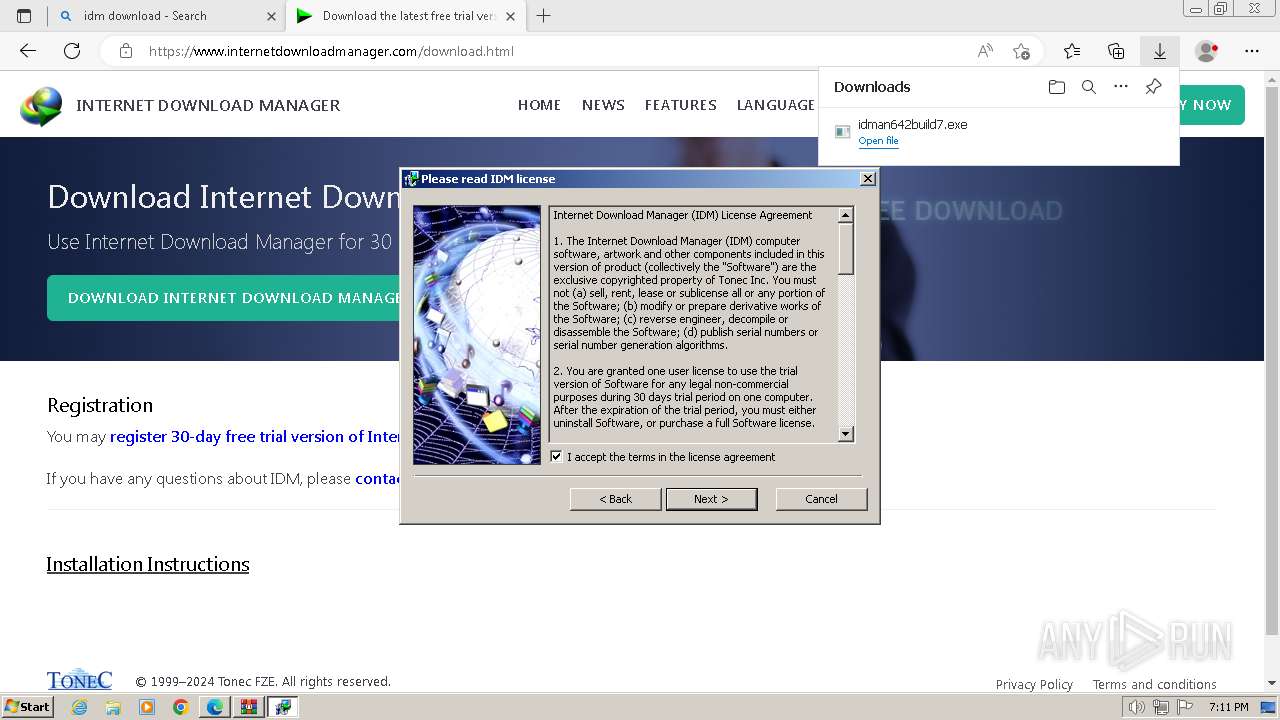
Task: Open volume control in system tray
Action: pos(1137,707)
